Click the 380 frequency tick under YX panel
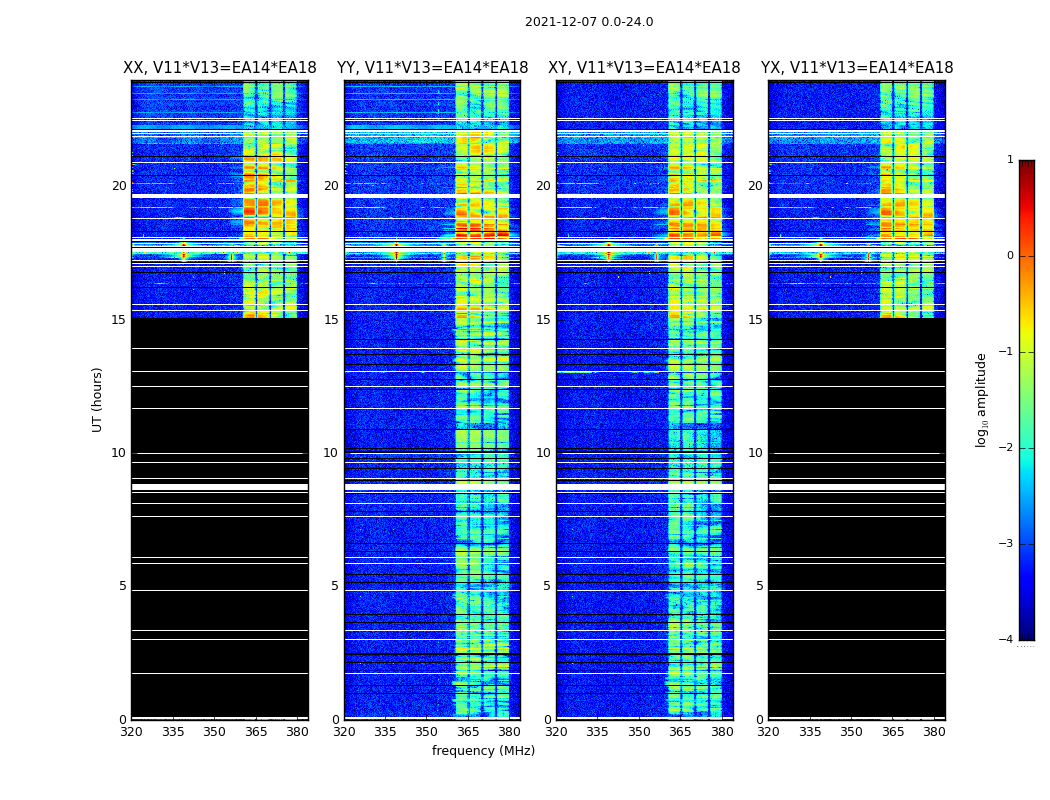Screen dimensions: 1050x800 (x=934, y=732)
